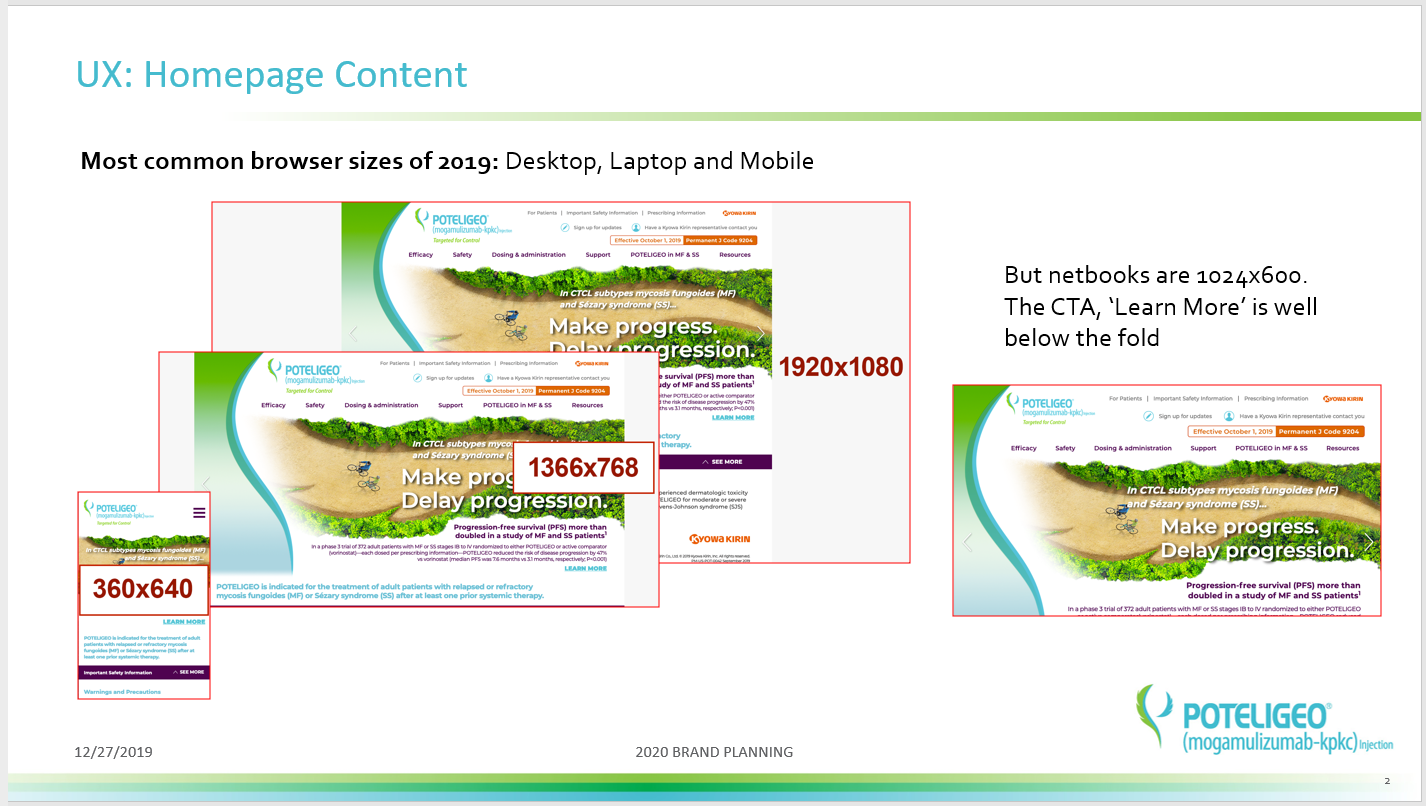Click For Patients link in netbook screenshot
1426x806 pixels.
(x=1125, y=398)
